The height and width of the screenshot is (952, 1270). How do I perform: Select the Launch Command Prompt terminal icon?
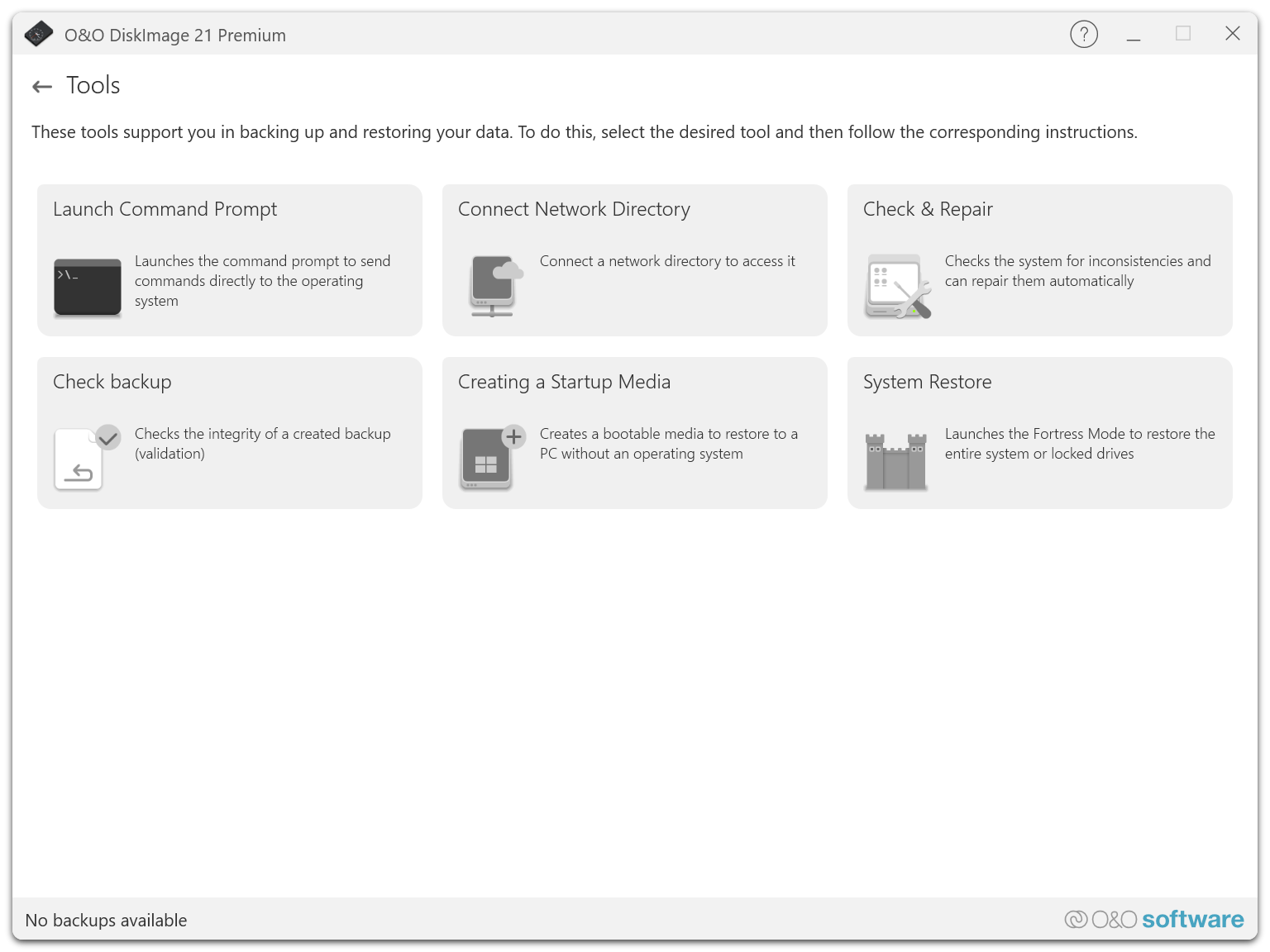click(87, 287)
